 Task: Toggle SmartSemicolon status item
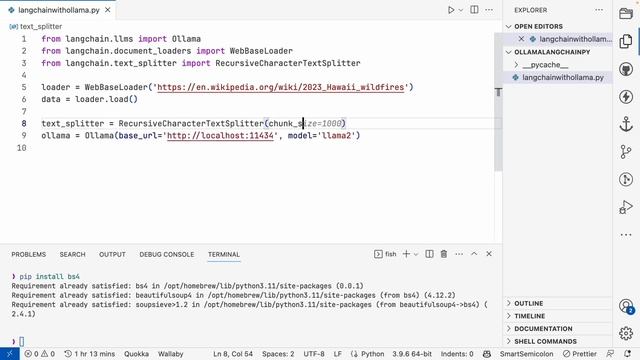tap(527, 354)
